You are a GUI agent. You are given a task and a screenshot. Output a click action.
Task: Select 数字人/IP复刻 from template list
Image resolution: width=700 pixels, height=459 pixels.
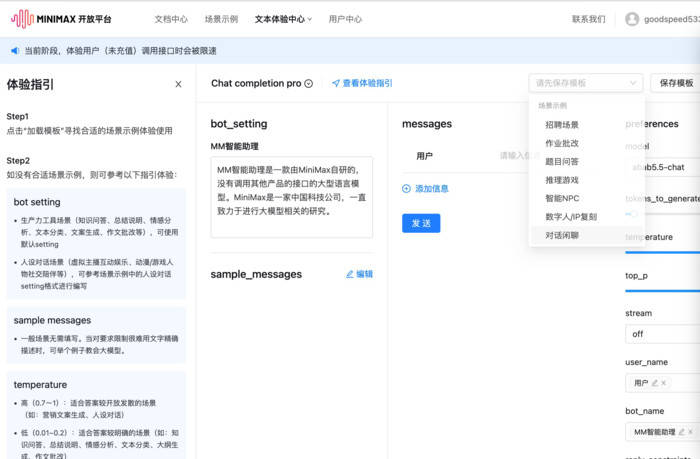coord(587,217)
